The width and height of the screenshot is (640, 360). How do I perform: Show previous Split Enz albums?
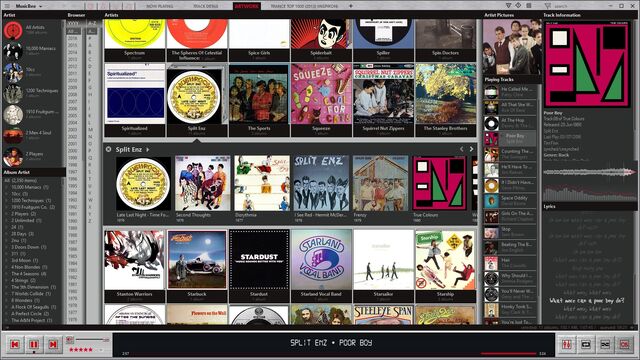(x=462, y=149)
